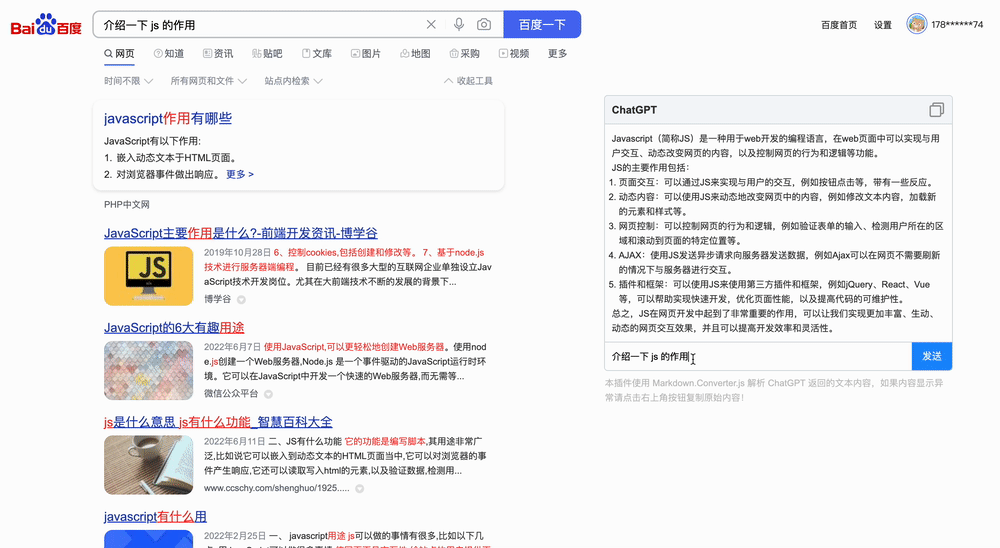Click the icon beside the ccschy.com URL

tap(360, 489)
